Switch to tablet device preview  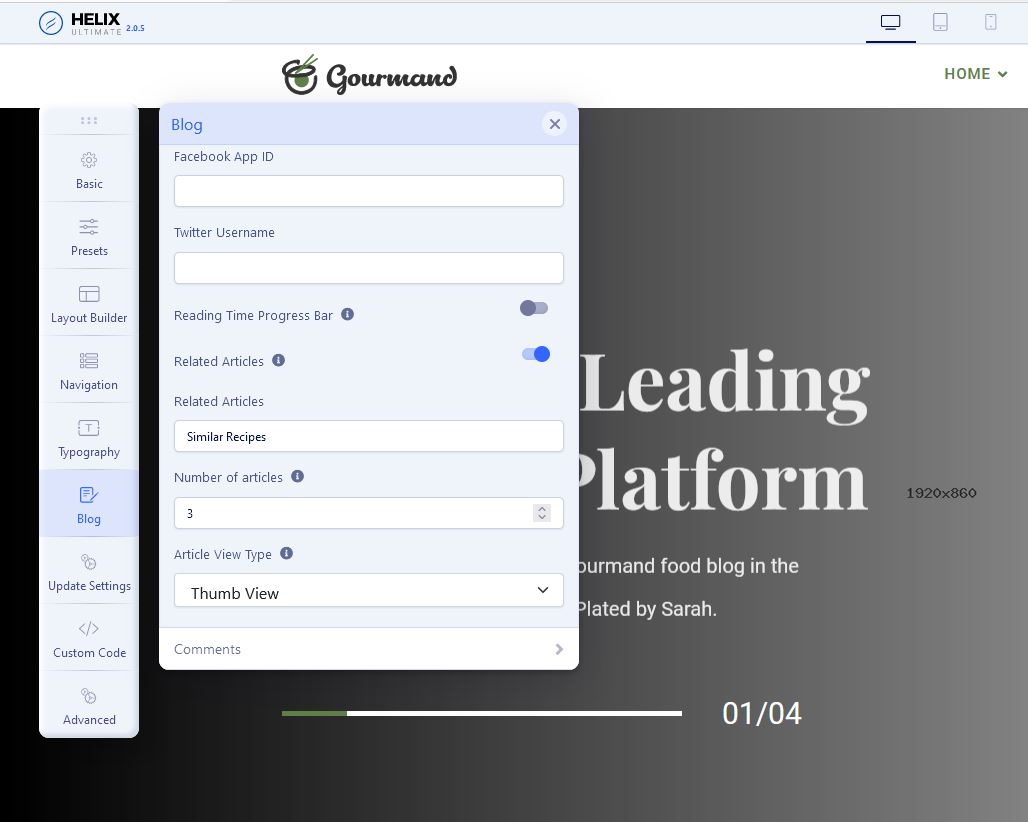pos(940,22)
